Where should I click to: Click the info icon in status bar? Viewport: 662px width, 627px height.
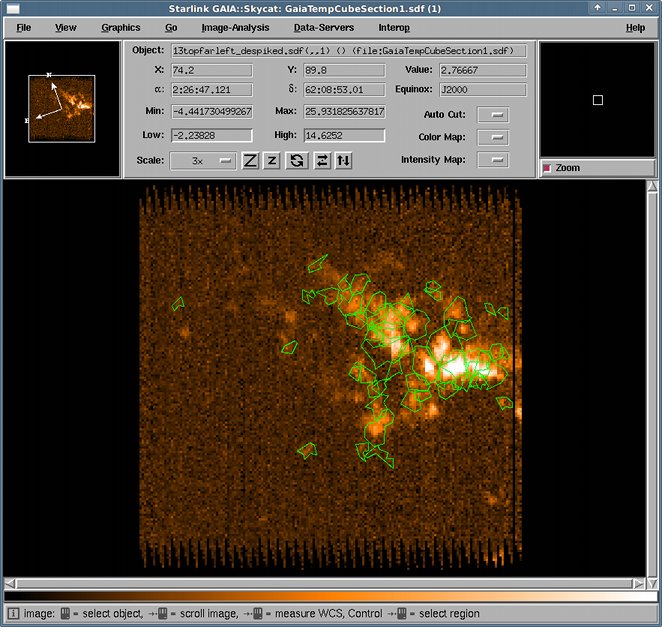(x=13, y=613)
